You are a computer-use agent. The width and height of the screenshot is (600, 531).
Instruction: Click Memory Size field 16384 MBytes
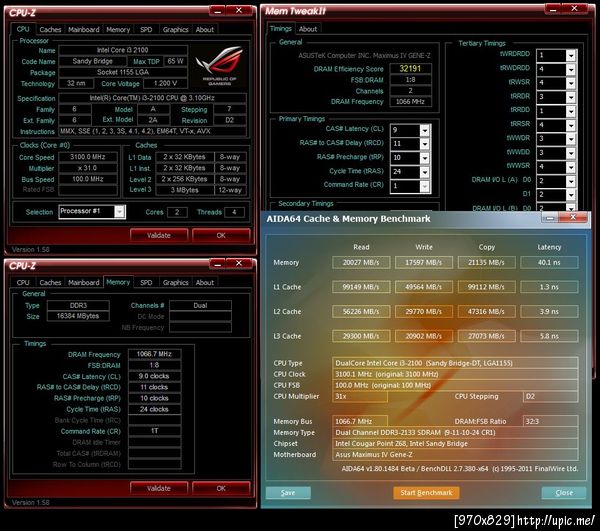(x=78, y=316)
